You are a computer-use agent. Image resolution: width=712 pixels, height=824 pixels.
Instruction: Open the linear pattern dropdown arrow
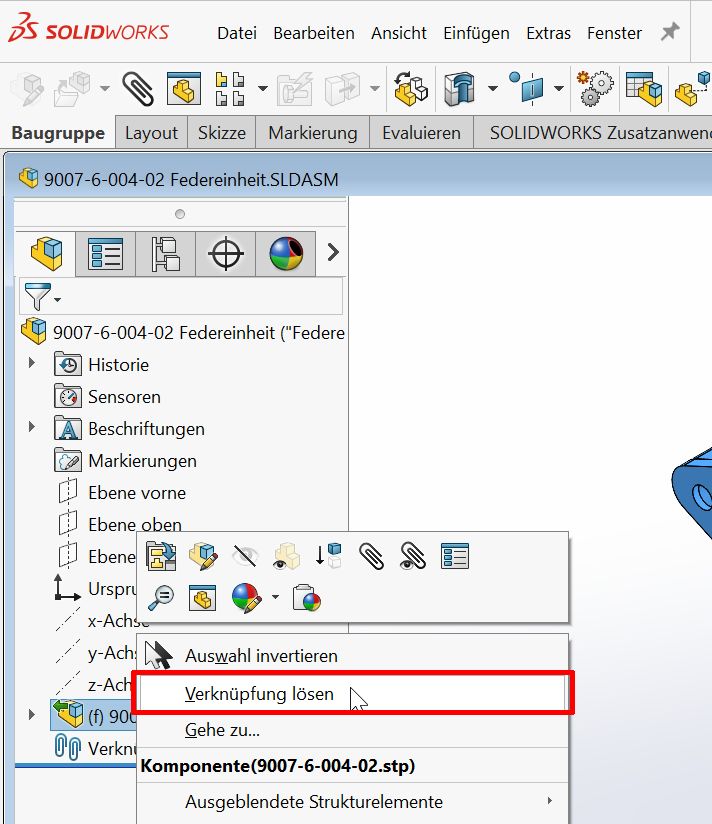click(263, 88)
